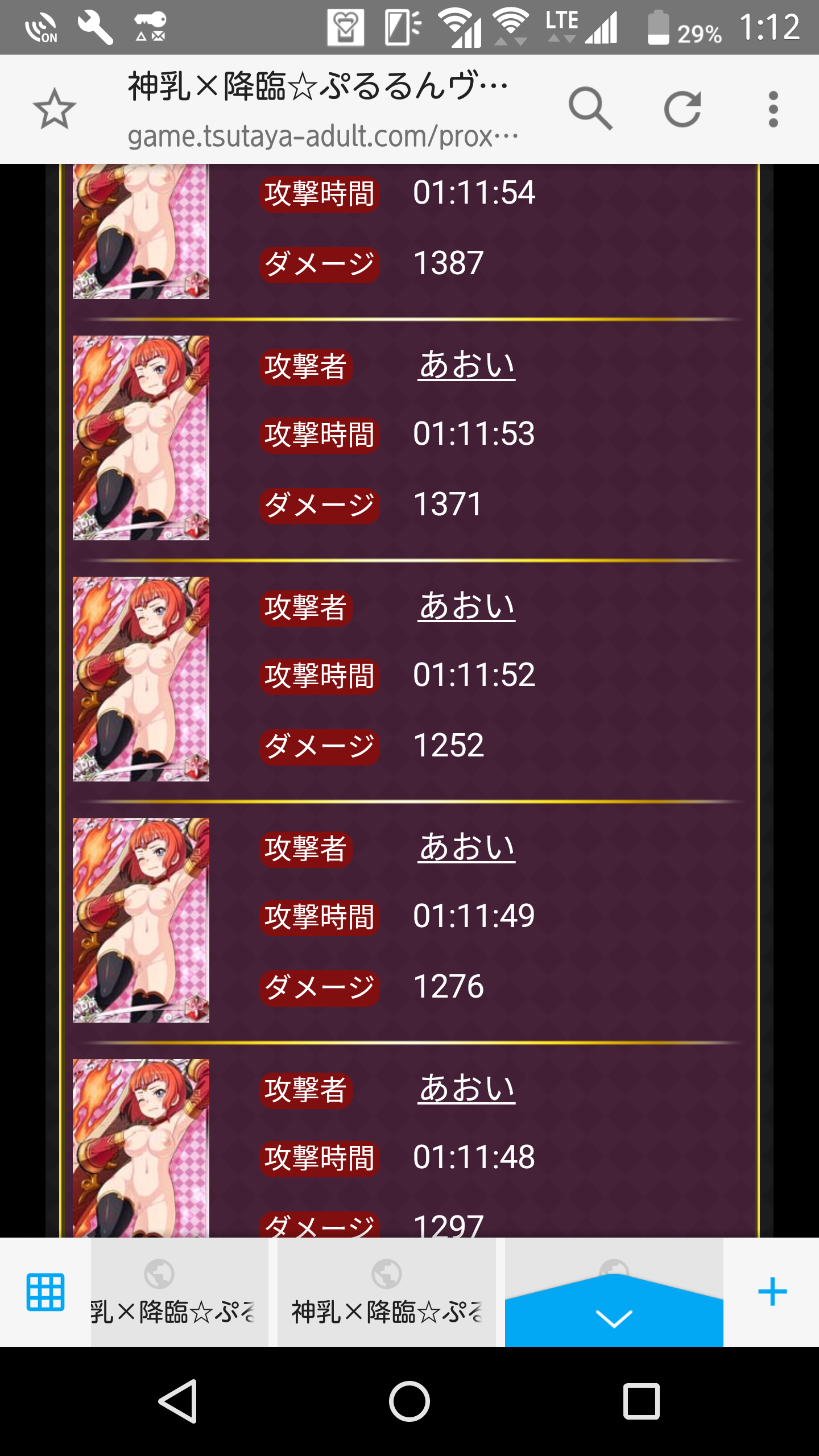Tap the page URL game.tsutaya-adult.com address field
This screenshot has height=1456, width=819.
pyautogui.click(x=323, y=136)
